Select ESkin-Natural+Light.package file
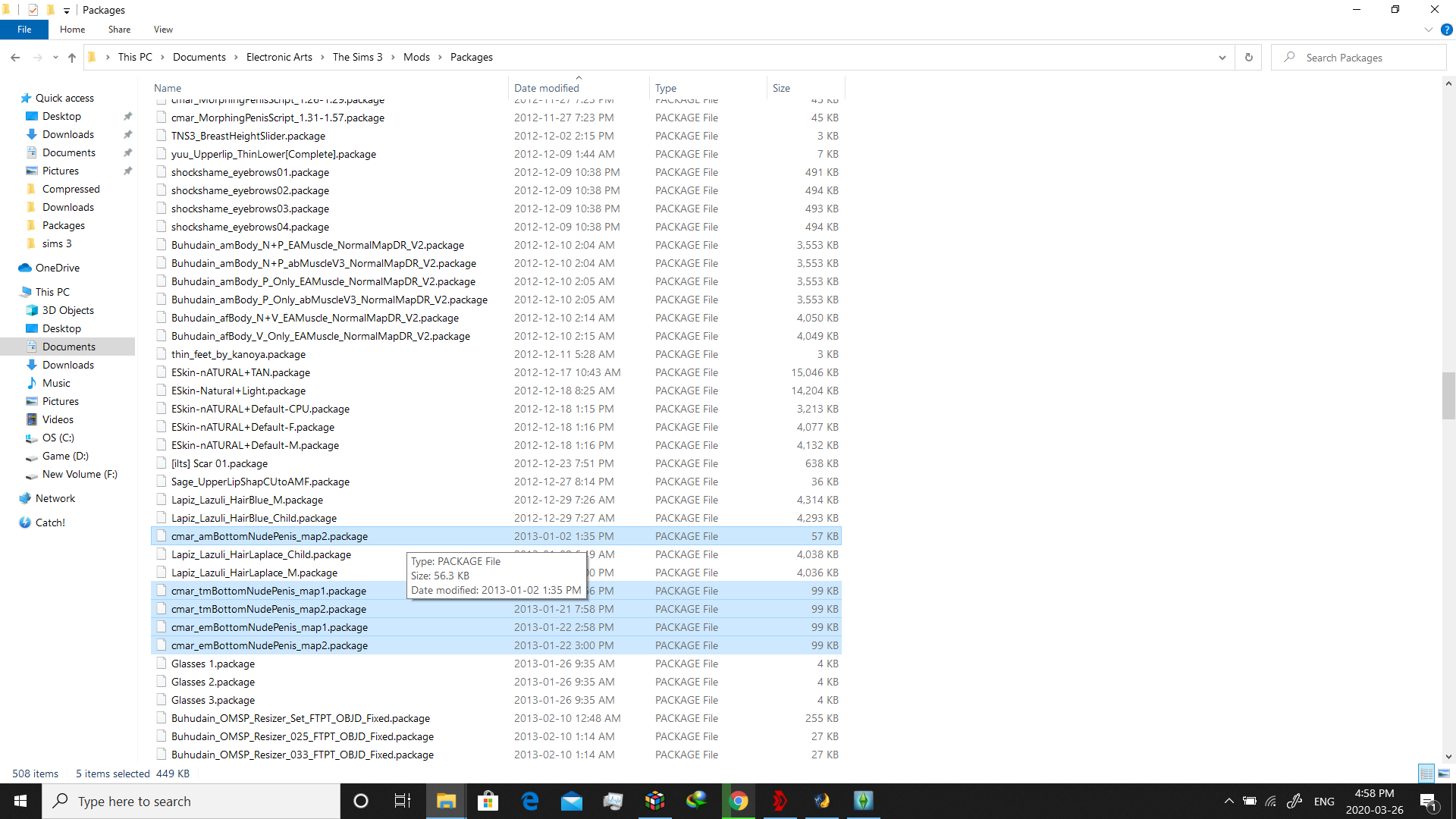Image resolution: width=1456 pixels, height=819 pixels. click(496, 391)
